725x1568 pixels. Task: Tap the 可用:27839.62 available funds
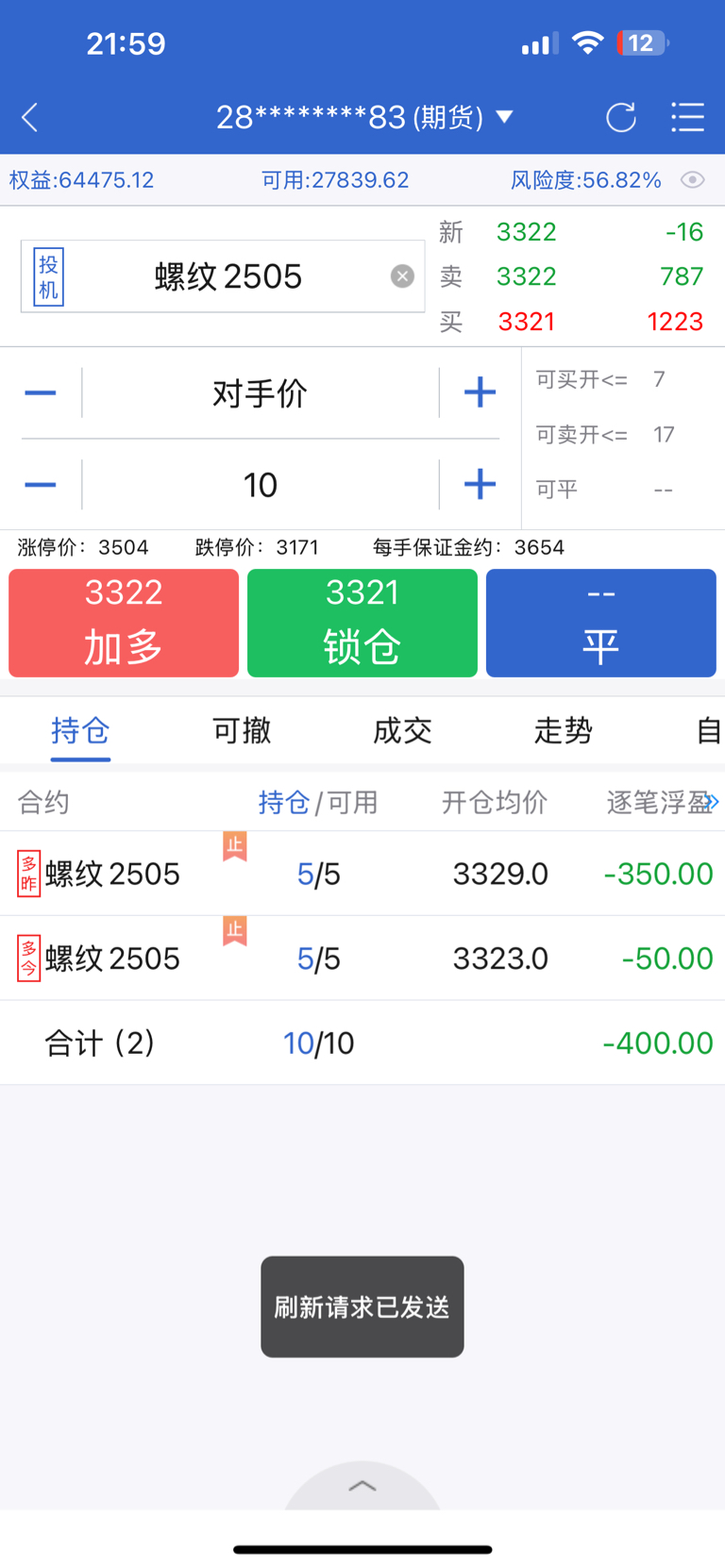(335, 180)
